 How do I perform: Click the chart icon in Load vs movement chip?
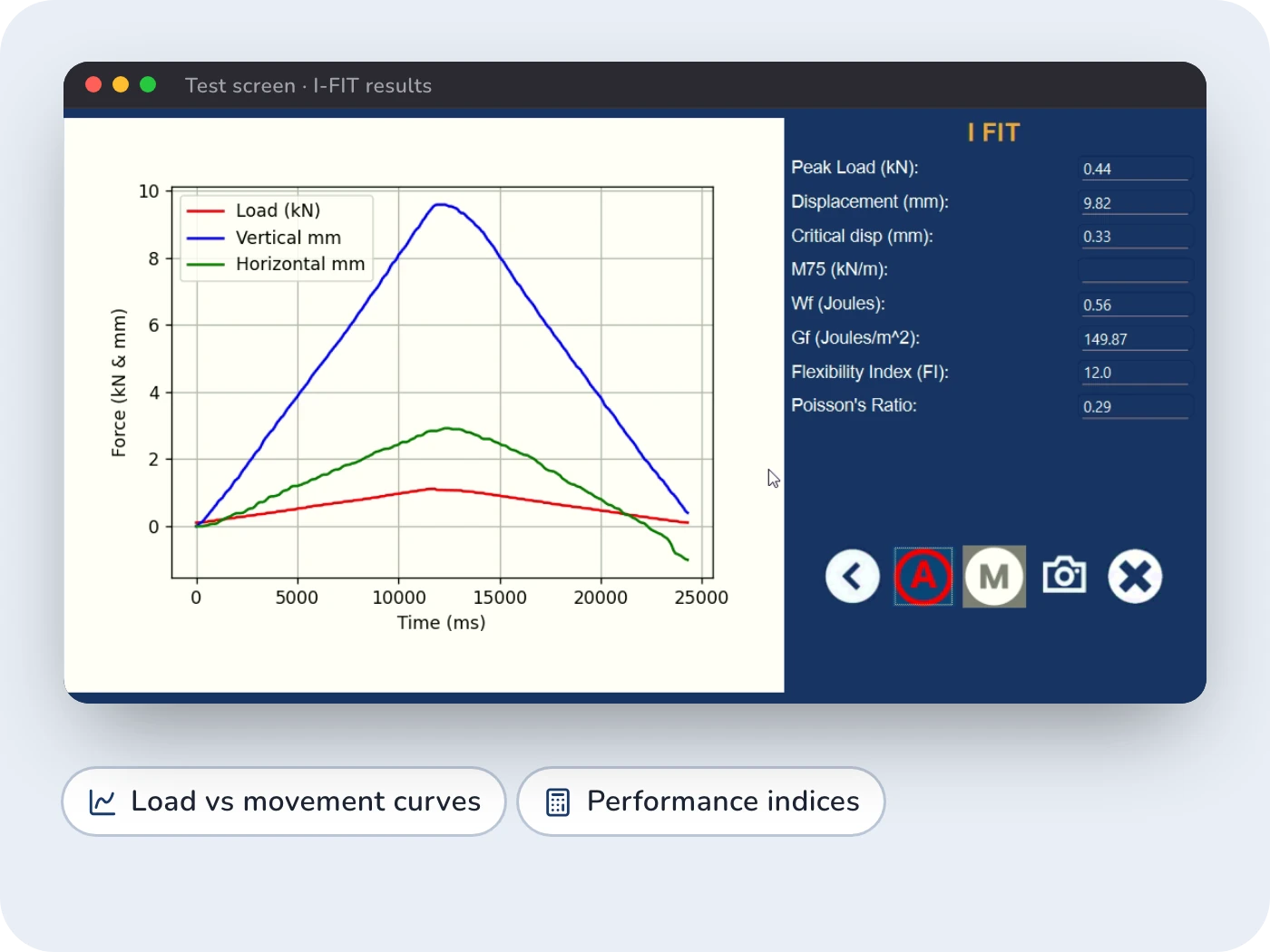103,801
